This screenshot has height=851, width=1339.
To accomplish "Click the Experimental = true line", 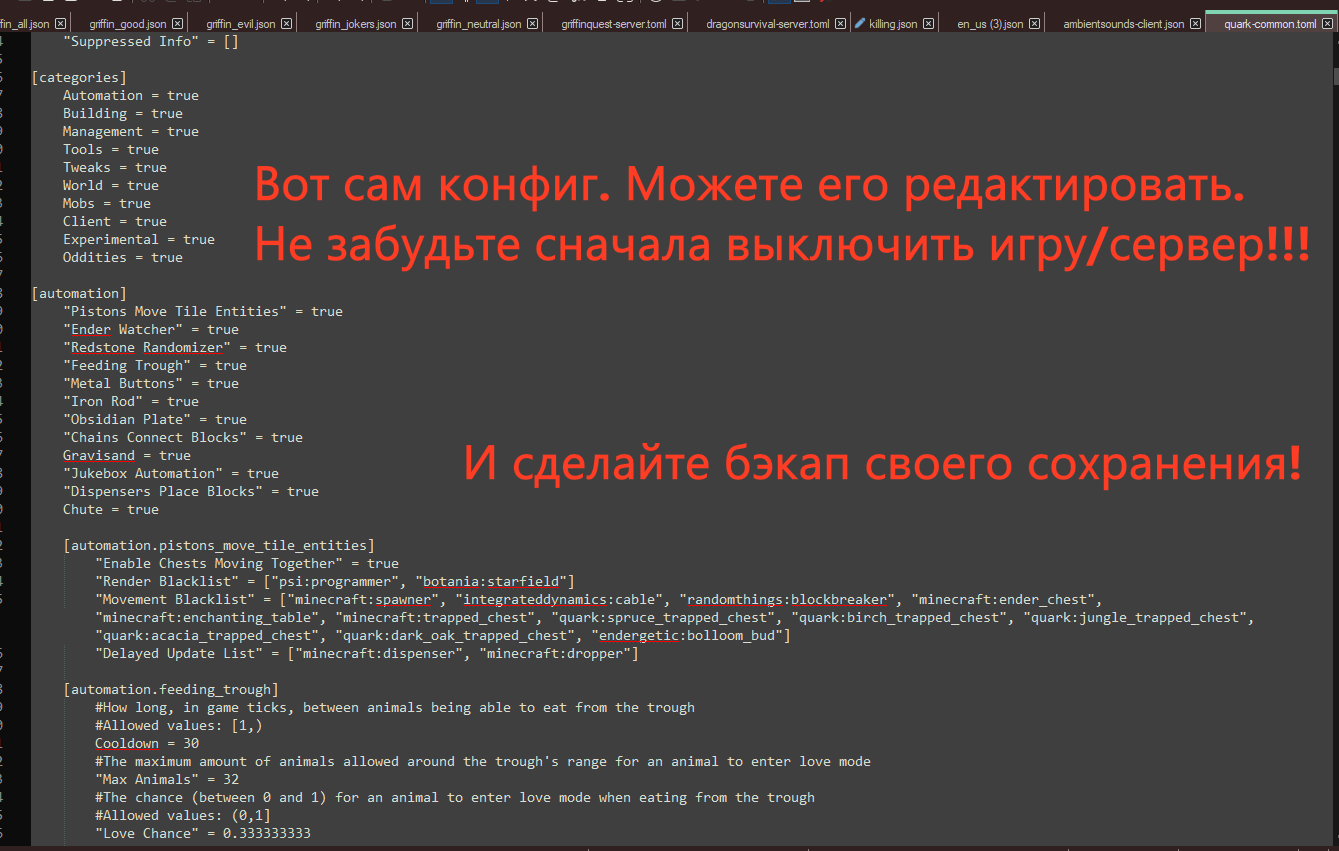I will pyautogui.click(x=138, y=239).
